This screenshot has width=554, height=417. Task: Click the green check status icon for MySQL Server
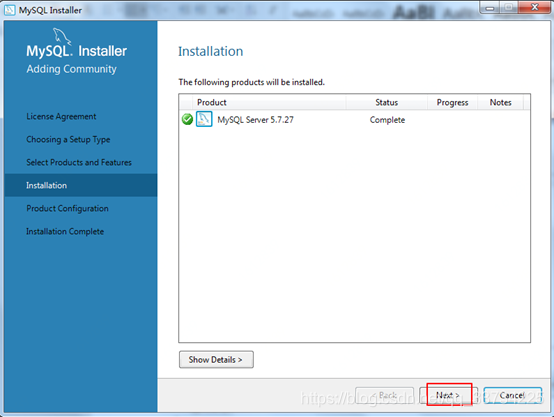point(187,119)
